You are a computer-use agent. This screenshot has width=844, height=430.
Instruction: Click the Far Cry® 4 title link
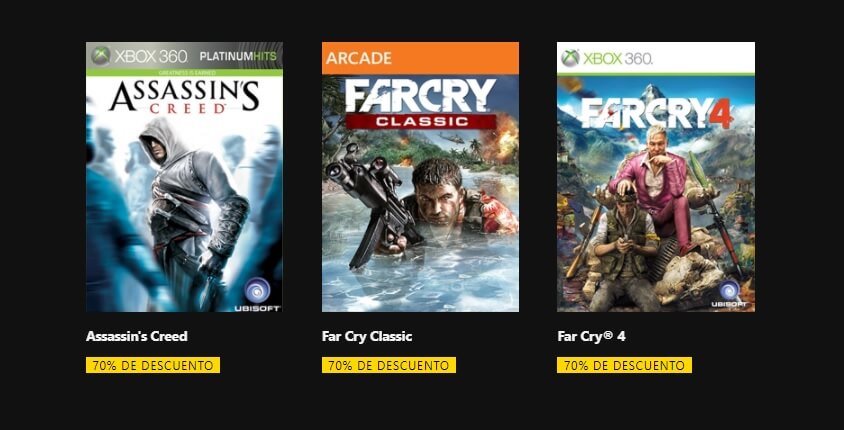592,336
